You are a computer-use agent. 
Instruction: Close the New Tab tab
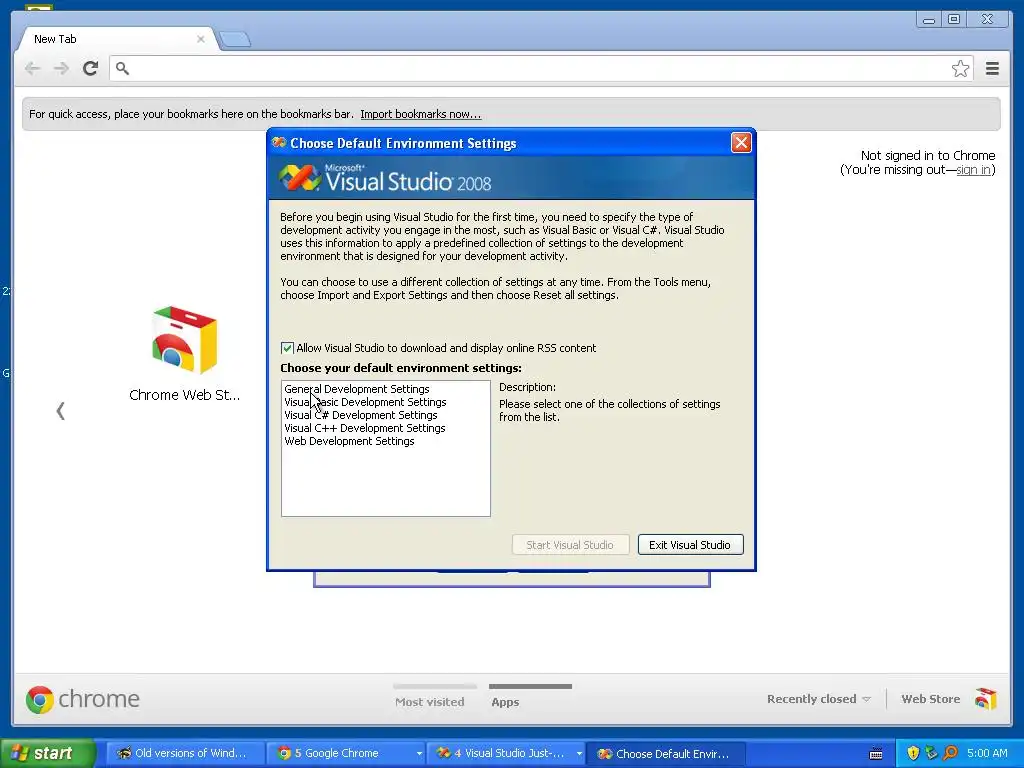200,39
